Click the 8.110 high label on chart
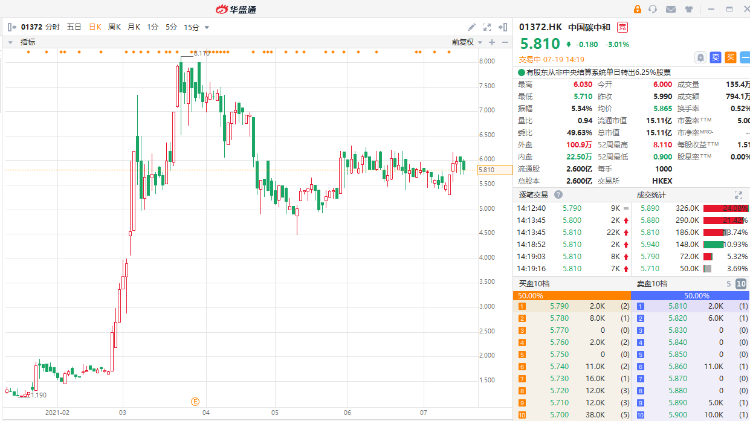The height and width of the screenshot is (421, 750). (x=201, y=54)
